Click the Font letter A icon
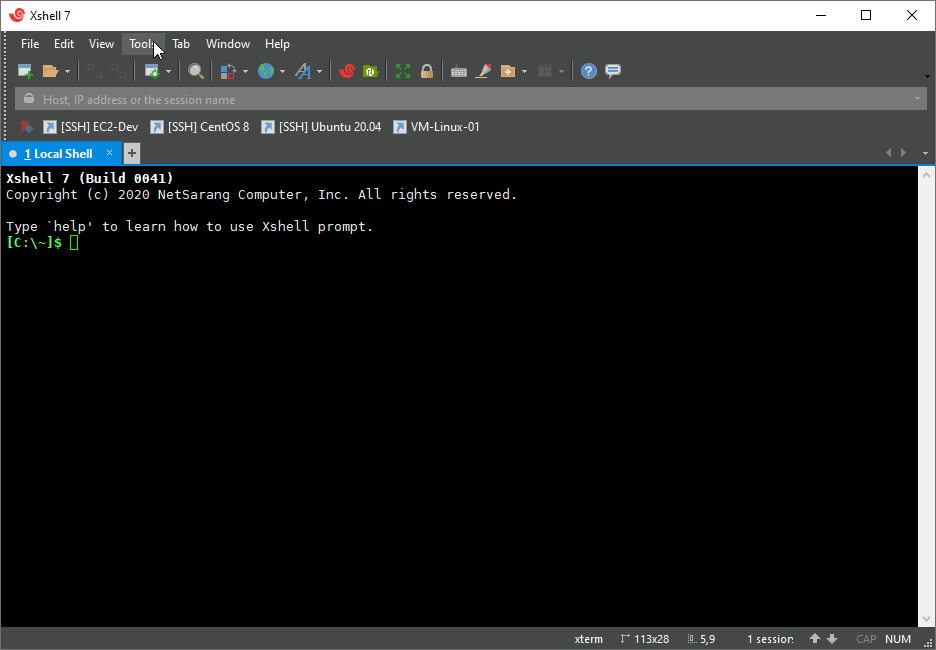This screenshot has width=936, height=650. 303,72
